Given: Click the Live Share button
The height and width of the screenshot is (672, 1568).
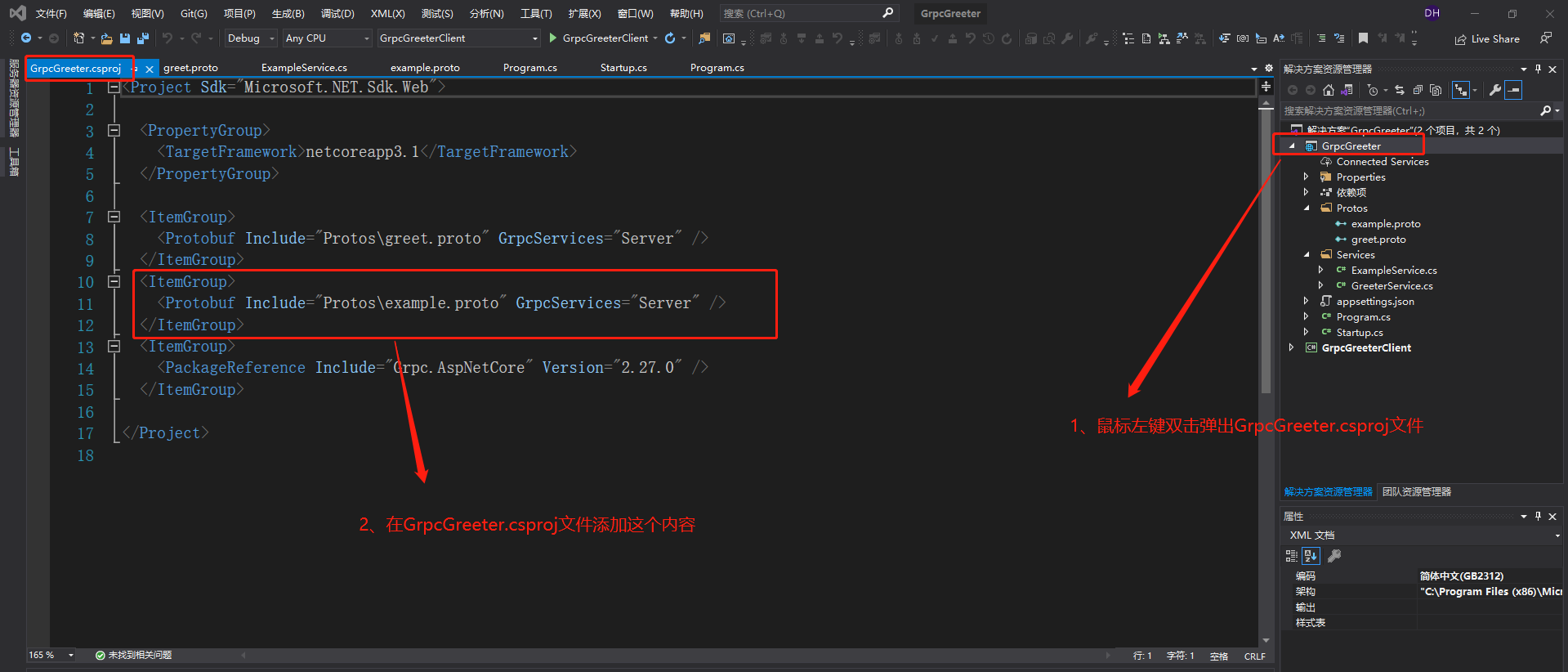Looking at the screenshot, I should [x=1488, y=39].
